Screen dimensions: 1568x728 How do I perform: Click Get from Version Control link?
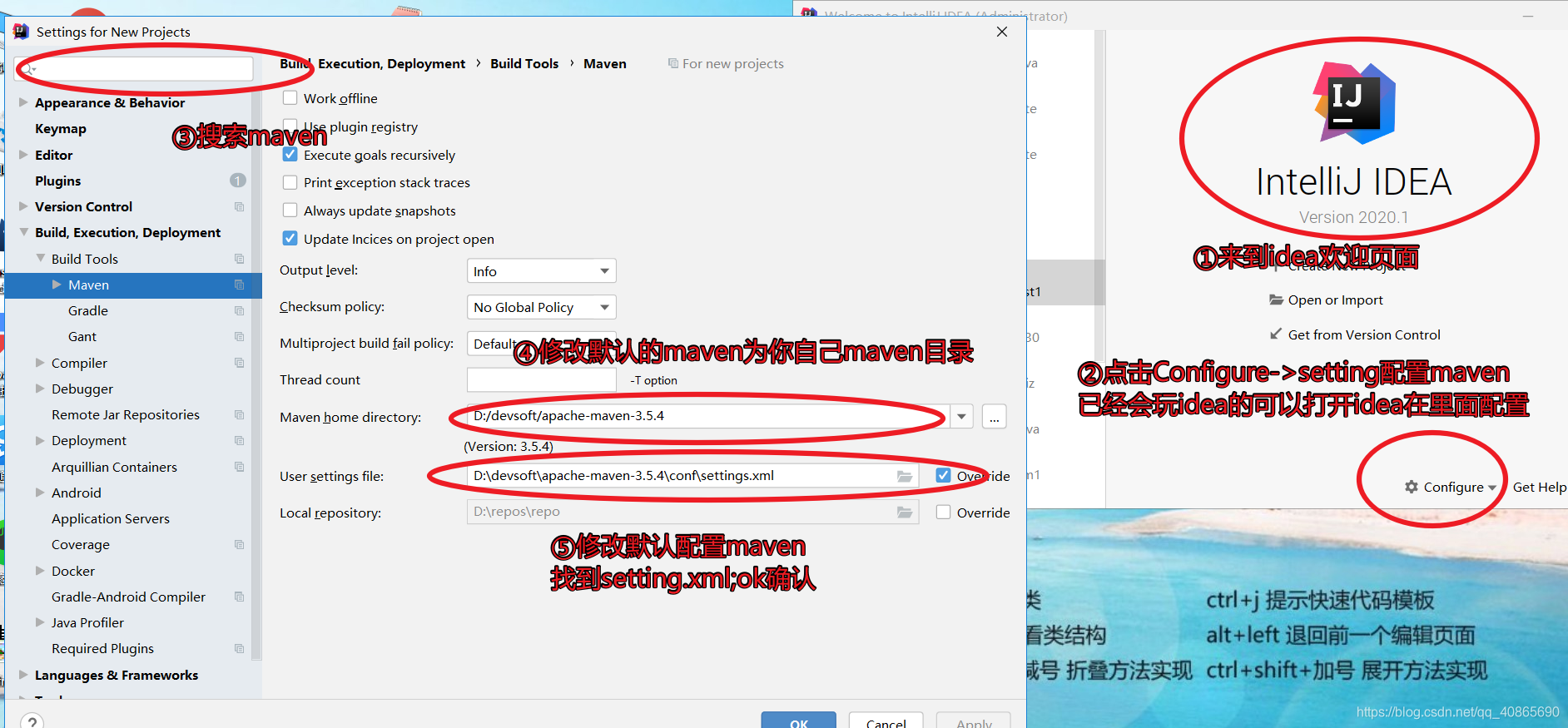pos(1364,334)
